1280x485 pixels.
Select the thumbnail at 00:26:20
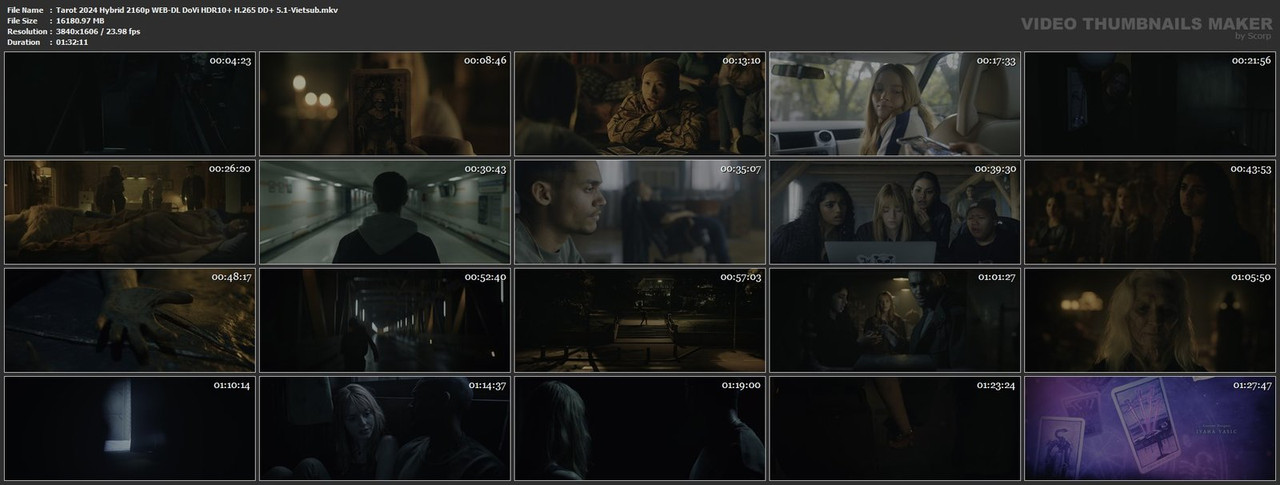(x=130, y=212)
